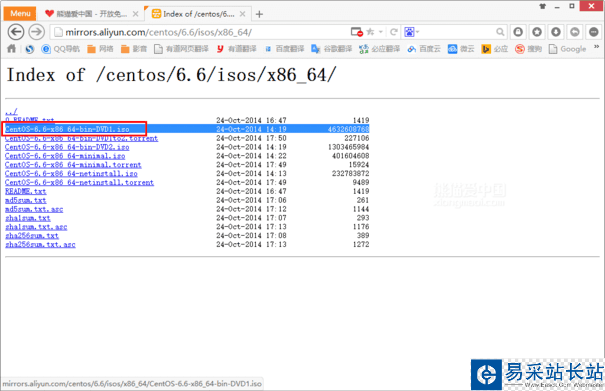This screenshot has width=605, height=391.
Task: Open the 搜狗 bookmark
Action: pyautogui.click(x=528, y=49)
